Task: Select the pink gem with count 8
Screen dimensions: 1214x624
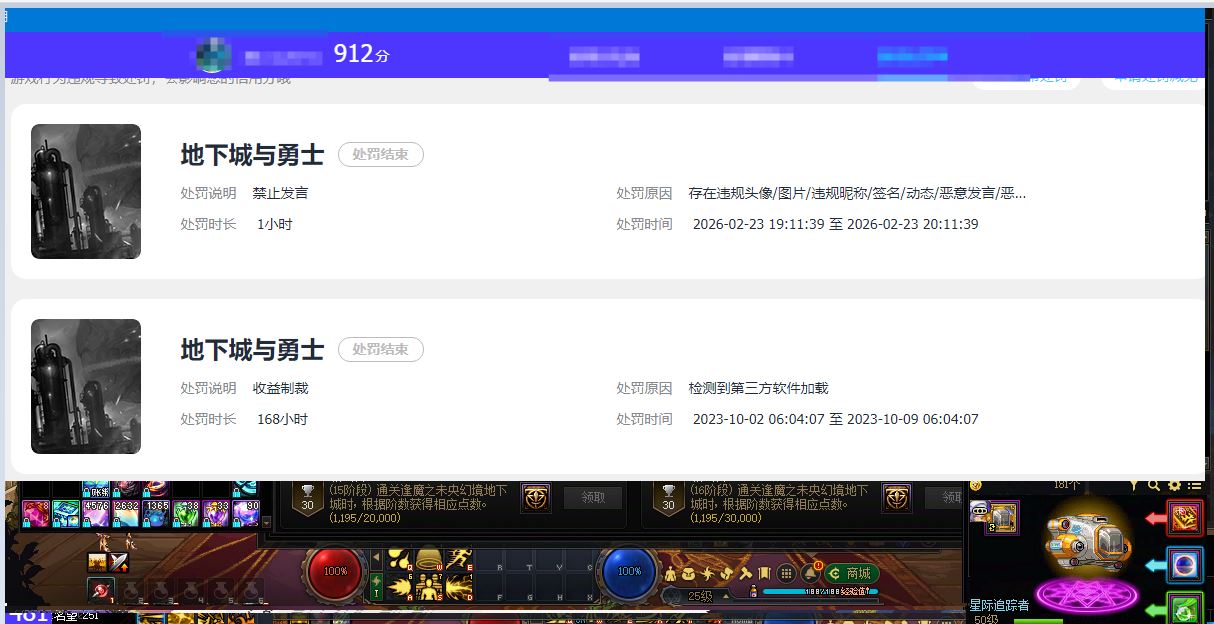Action: (36, 514)
